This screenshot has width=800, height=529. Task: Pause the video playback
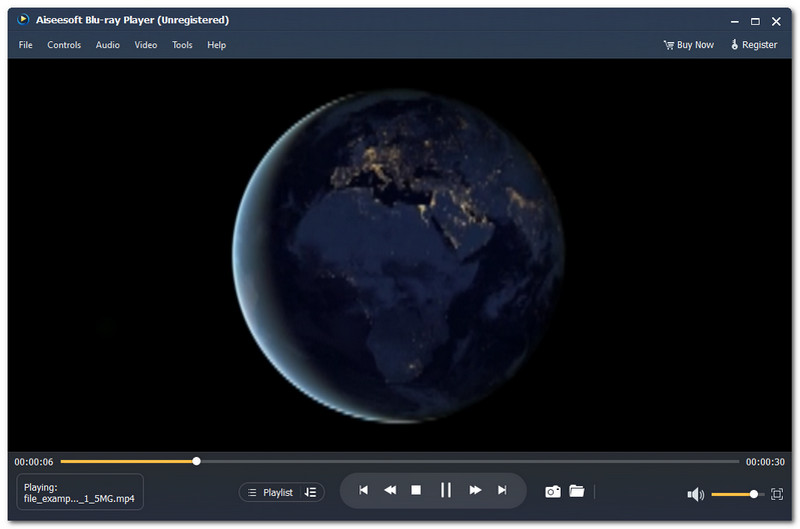[x=446, y=490]
